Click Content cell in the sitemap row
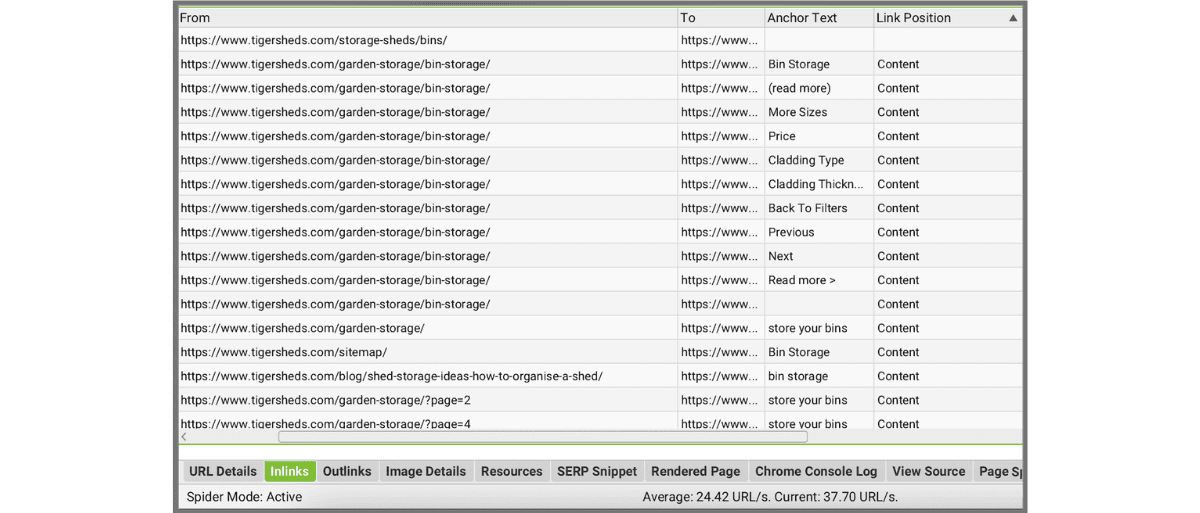This screenshot has width=1200, height=513. coord(948,352)
